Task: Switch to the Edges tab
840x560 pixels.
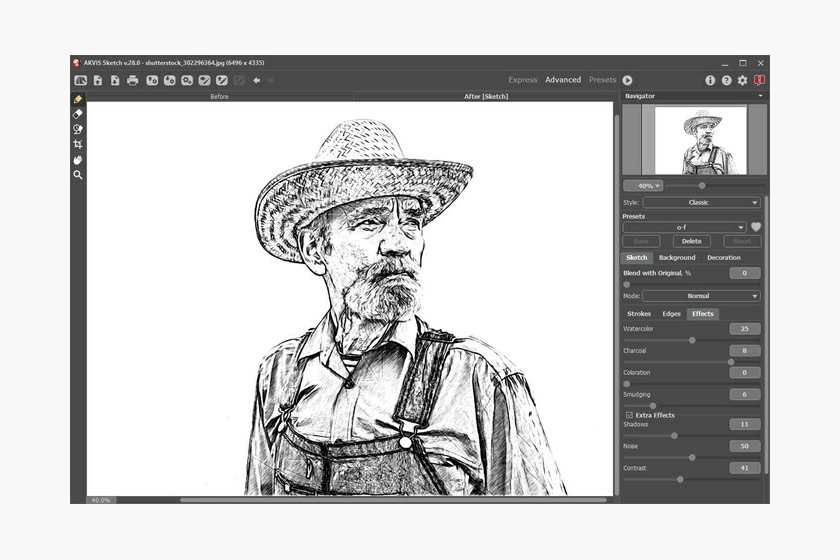Action: [x=671, y=314]
